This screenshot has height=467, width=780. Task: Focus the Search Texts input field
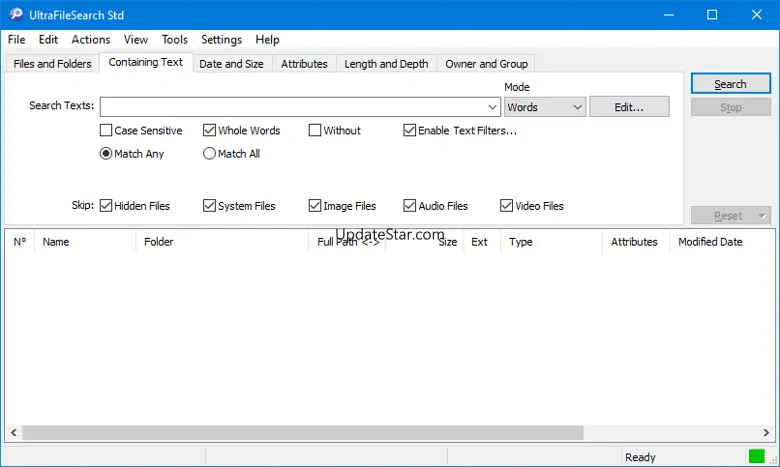coord(293,107)
